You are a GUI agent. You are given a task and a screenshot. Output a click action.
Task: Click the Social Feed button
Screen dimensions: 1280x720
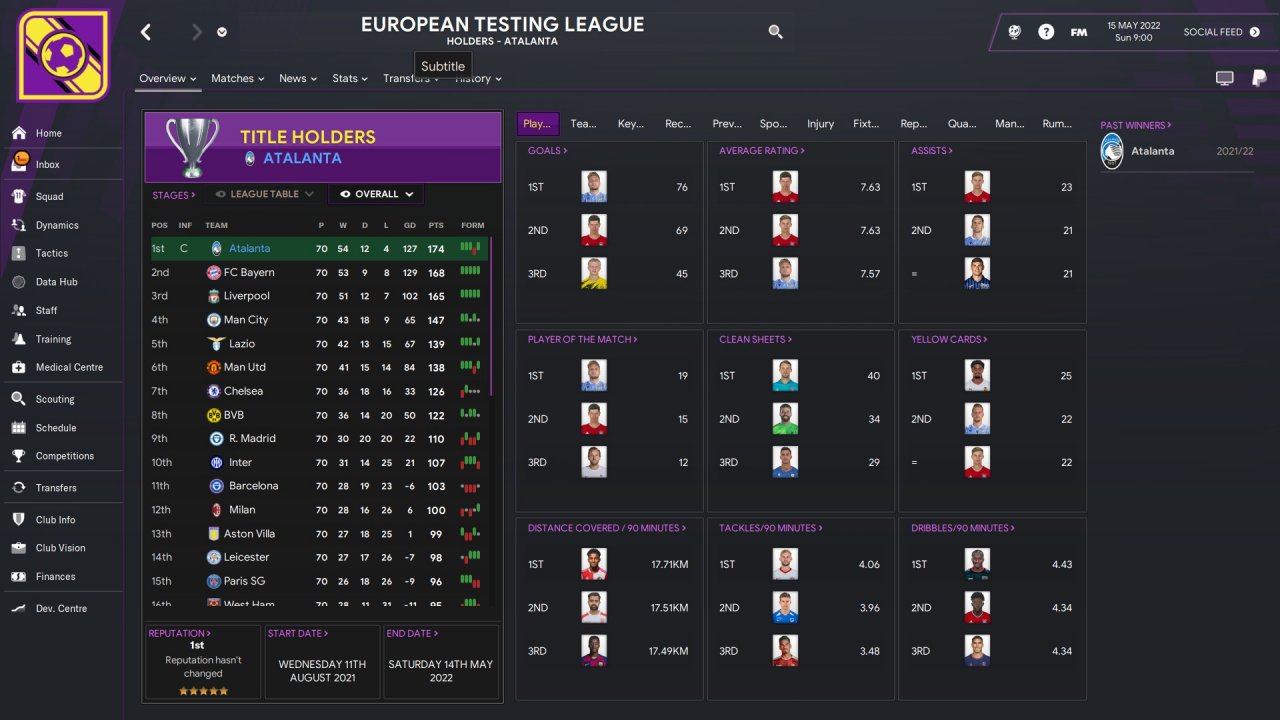coord(1221,32)
